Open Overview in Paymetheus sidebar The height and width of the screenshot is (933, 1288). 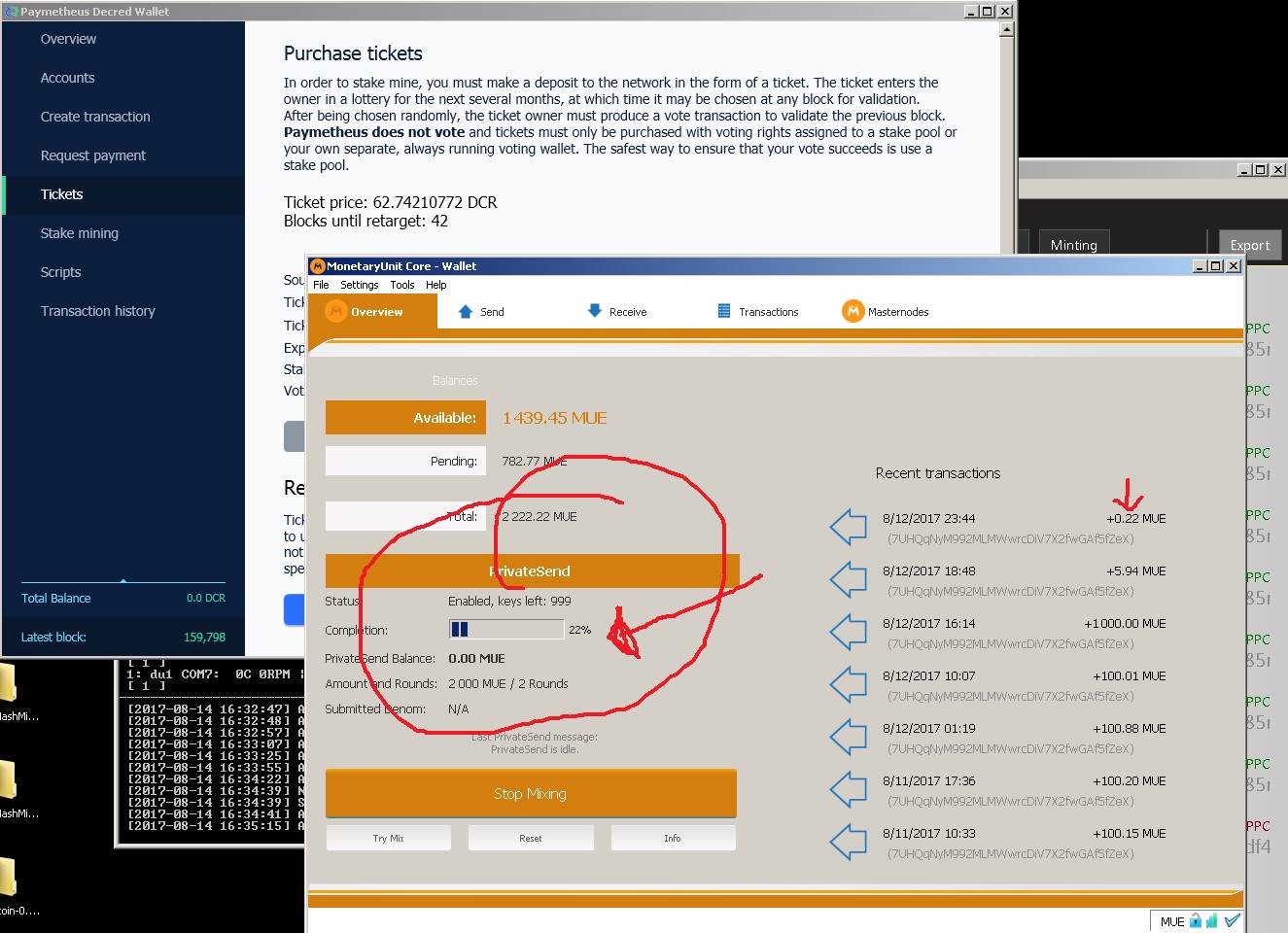click(x=68, y=39)
